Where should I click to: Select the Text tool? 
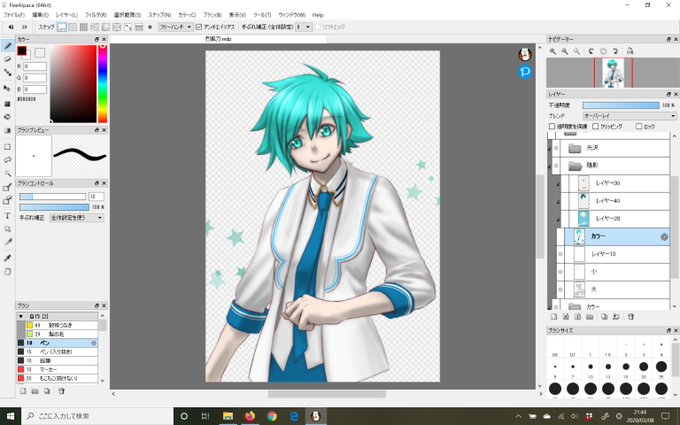[x=7, y=216]
